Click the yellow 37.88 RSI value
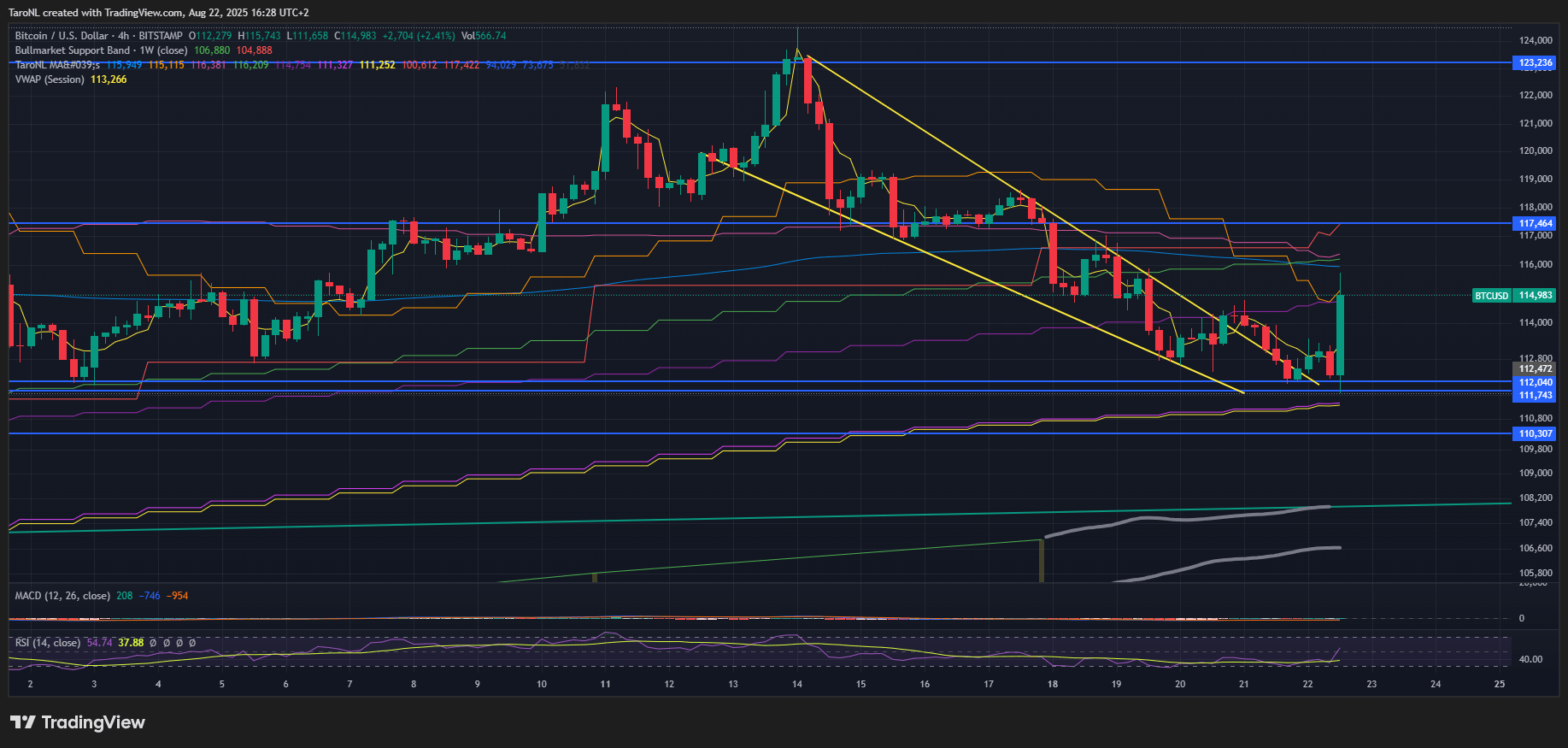This screenshot has height=748, width=1568. click(131, 643)
